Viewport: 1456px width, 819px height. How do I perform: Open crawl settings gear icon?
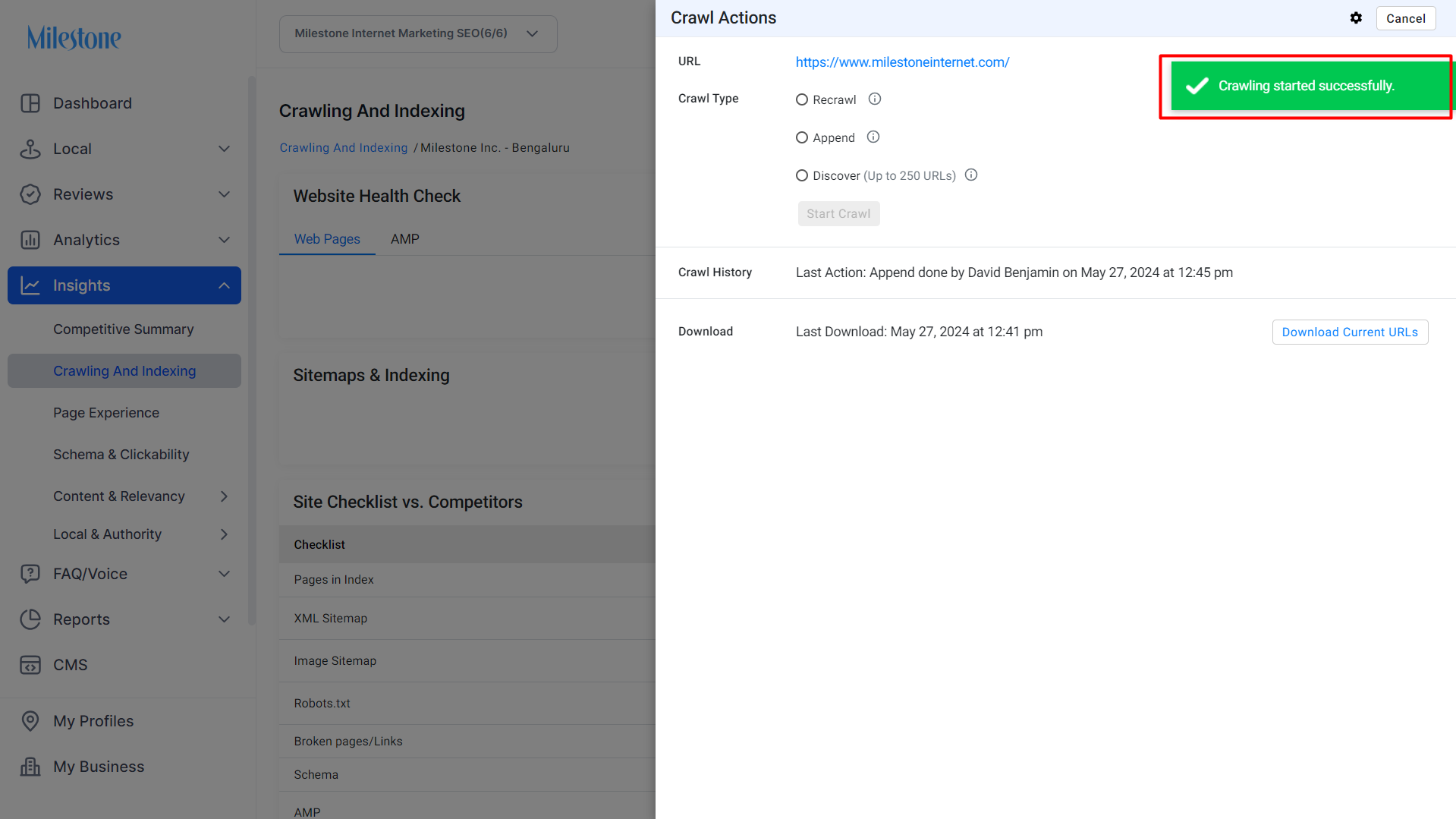1356,18
